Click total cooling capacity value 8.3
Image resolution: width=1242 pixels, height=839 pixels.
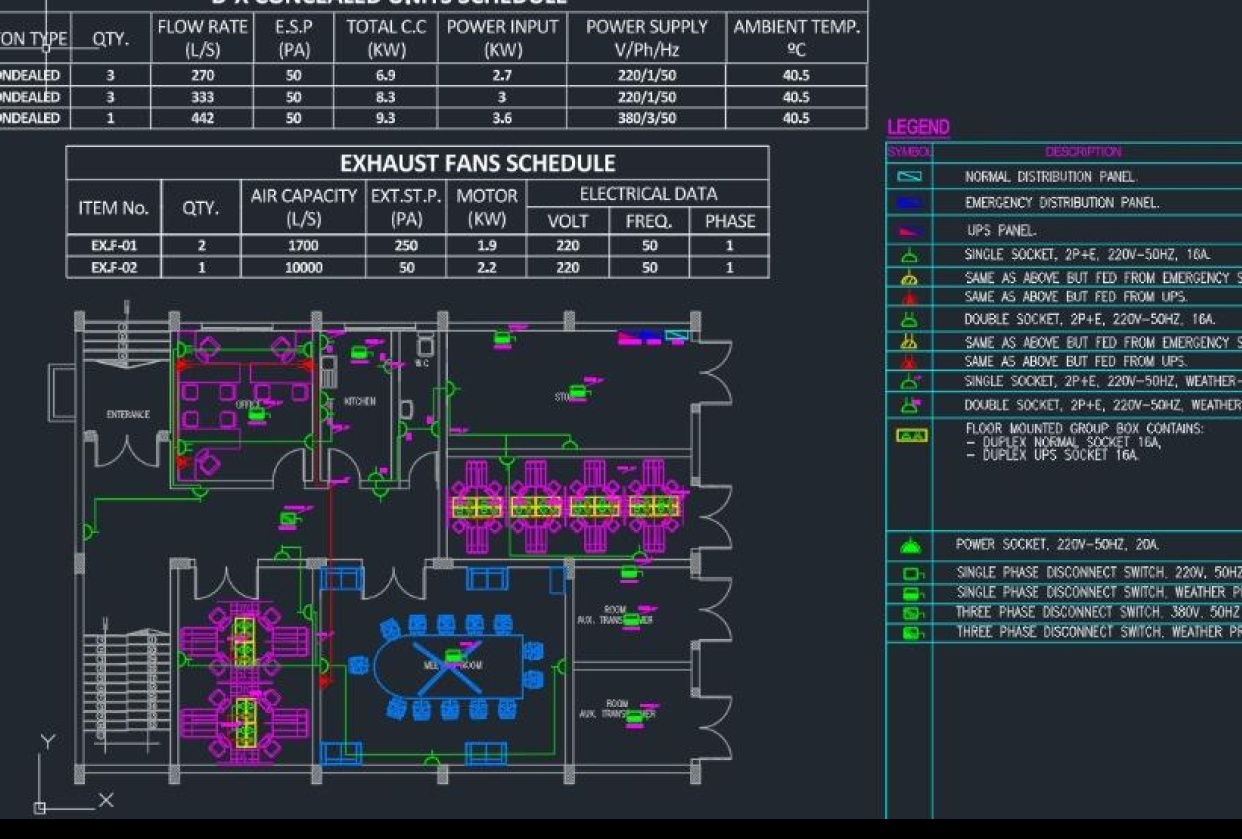(x=386, y=97)
